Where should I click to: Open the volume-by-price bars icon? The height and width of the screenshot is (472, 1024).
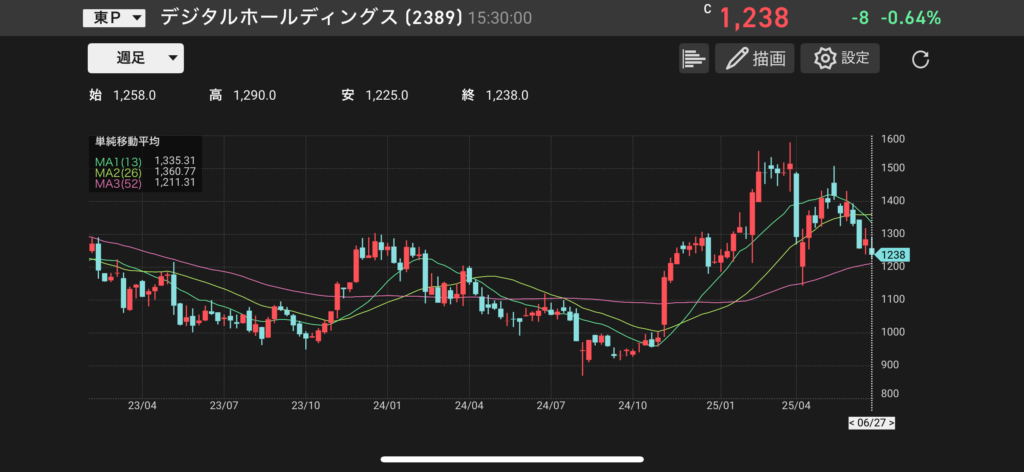[x=694, y=59]
